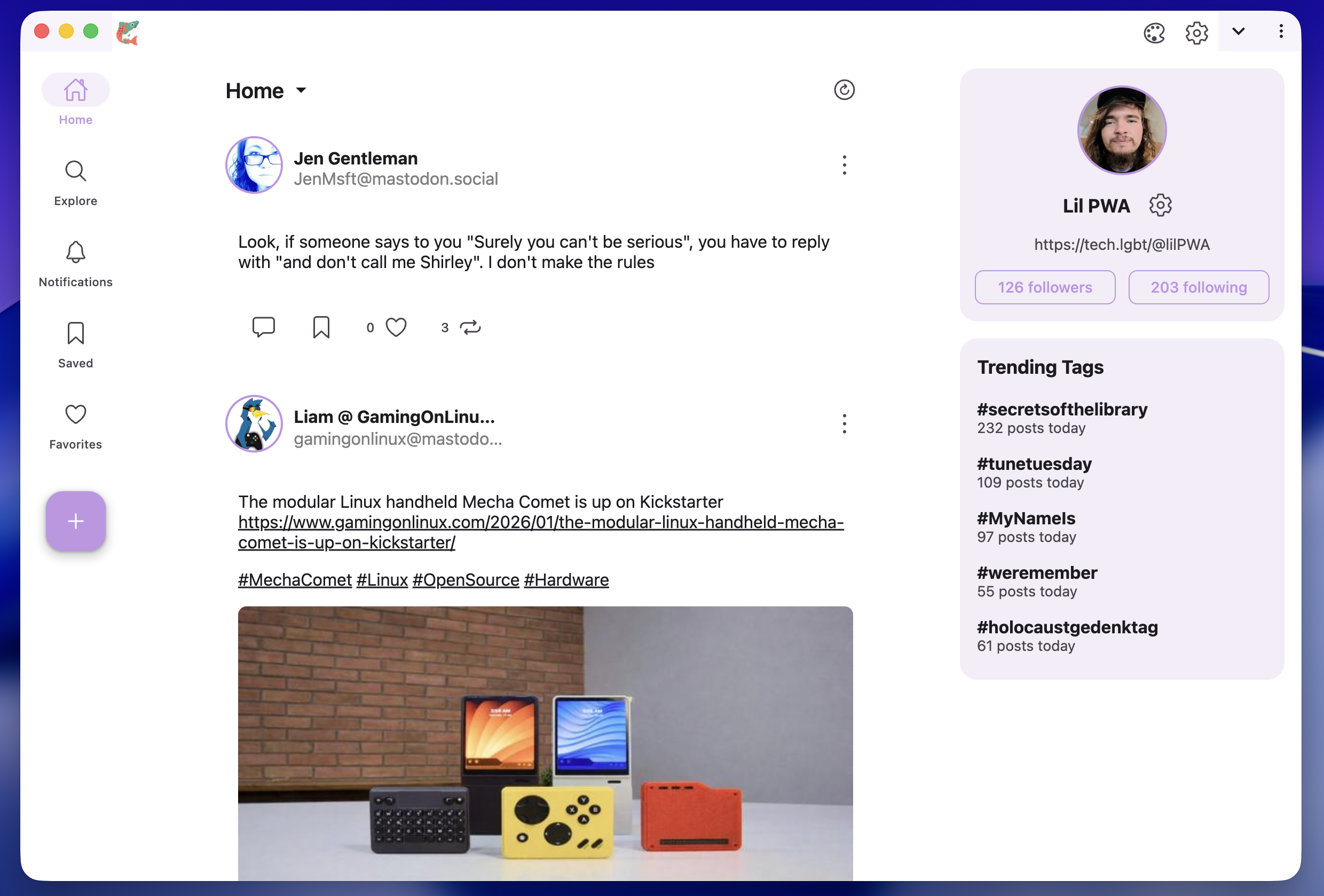
Task: Go to Favorites in sidebar
Action: (x=76, y=426)
